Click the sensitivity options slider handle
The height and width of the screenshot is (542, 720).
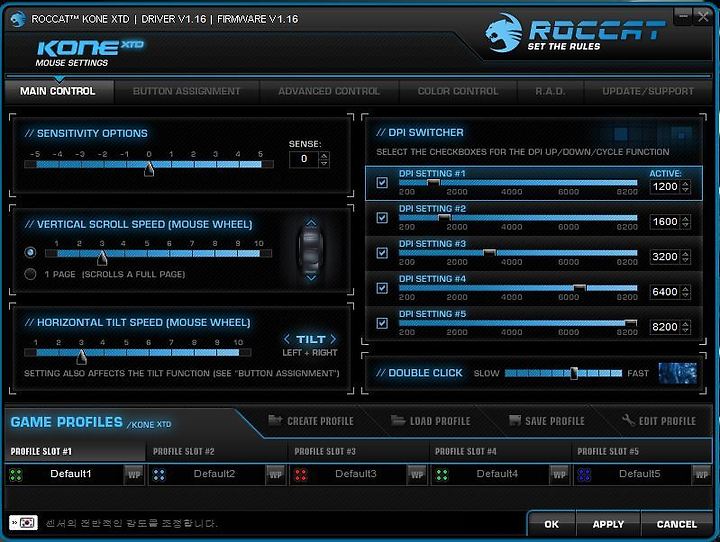tap(149, 169)
